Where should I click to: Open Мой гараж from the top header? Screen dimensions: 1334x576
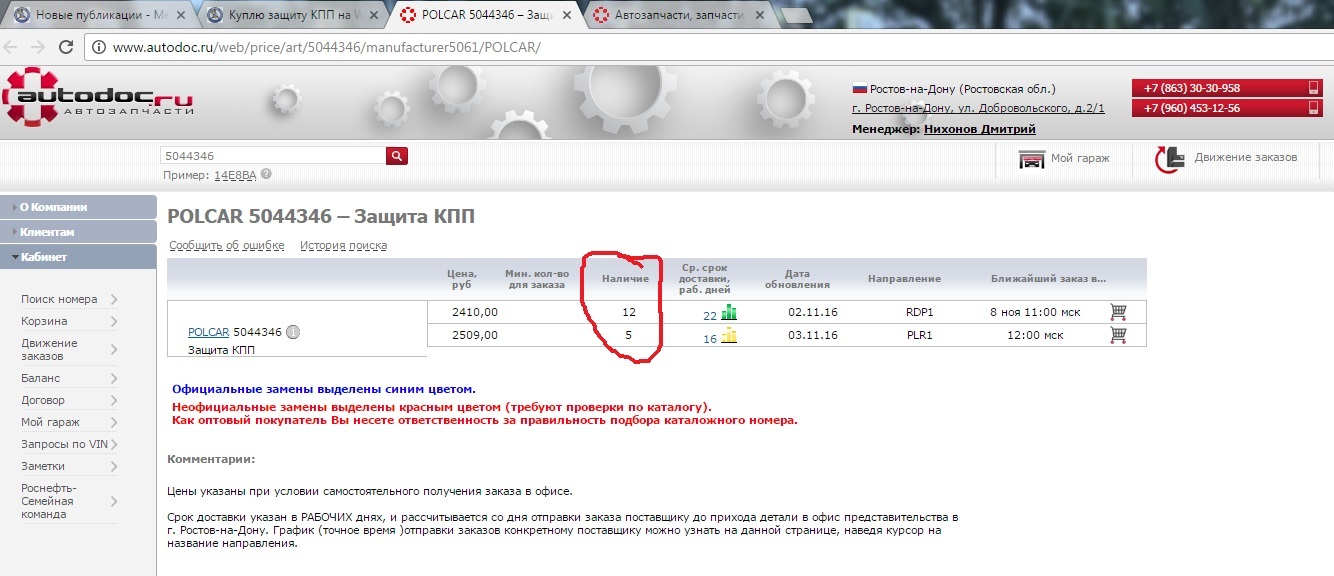click(1064, 158)
